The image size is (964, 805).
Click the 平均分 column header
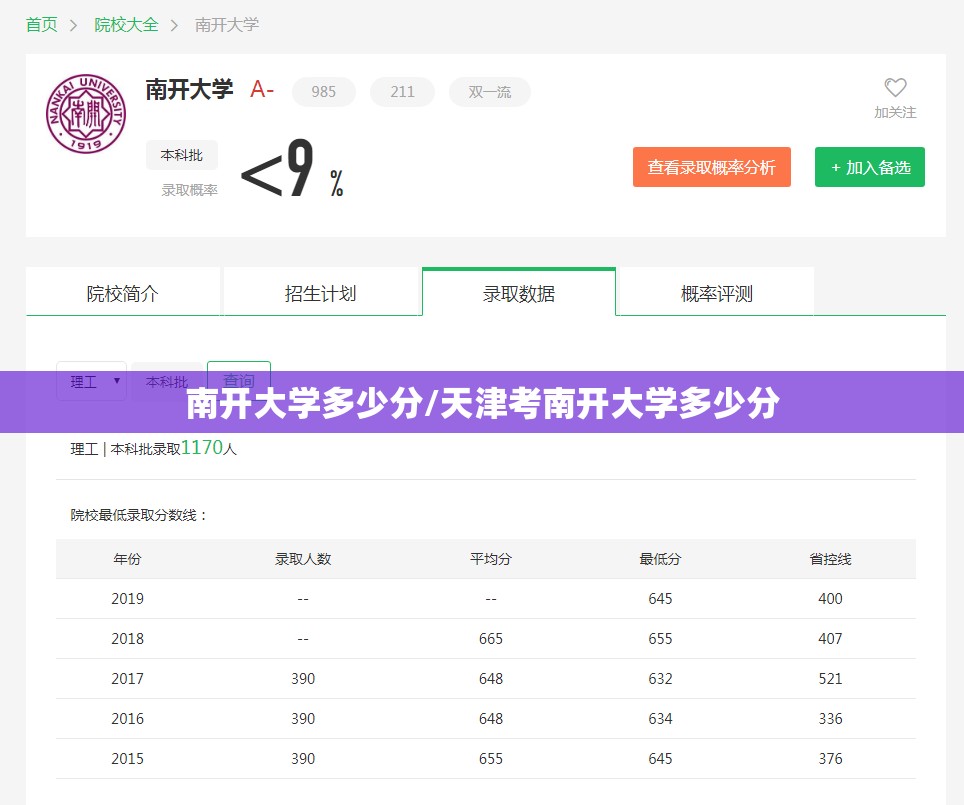(x=491, y=559)
